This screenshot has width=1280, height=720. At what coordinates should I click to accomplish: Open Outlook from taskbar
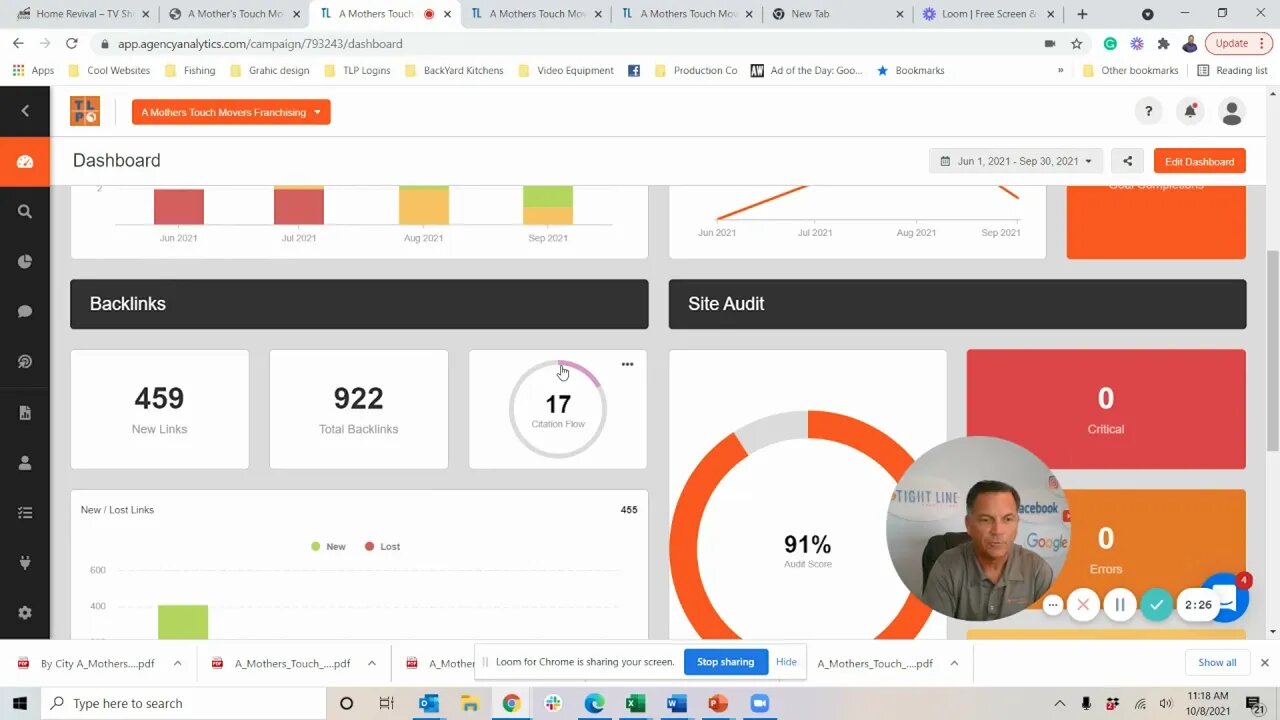tap(429, 703)
